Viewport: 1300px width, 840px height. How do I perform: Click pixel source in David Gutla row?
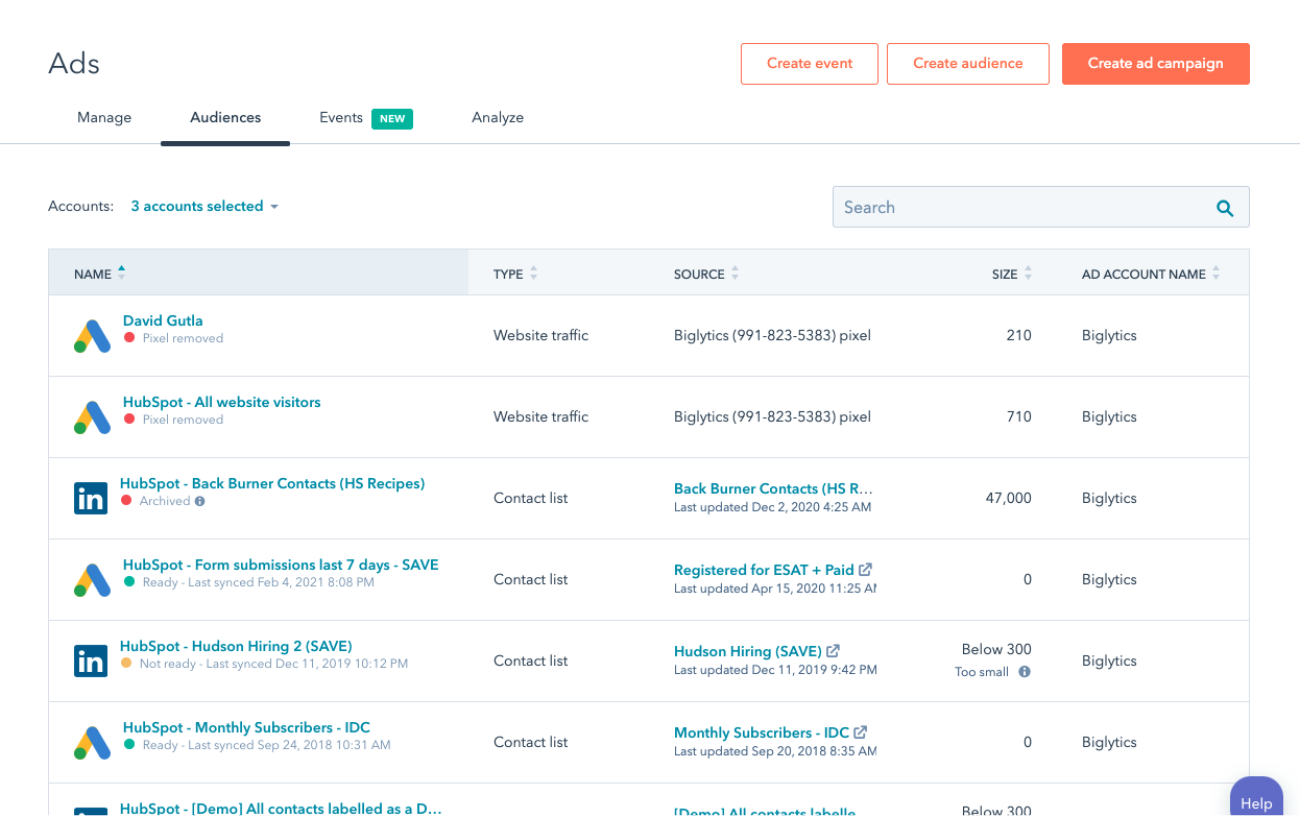(x=772, y=335)
